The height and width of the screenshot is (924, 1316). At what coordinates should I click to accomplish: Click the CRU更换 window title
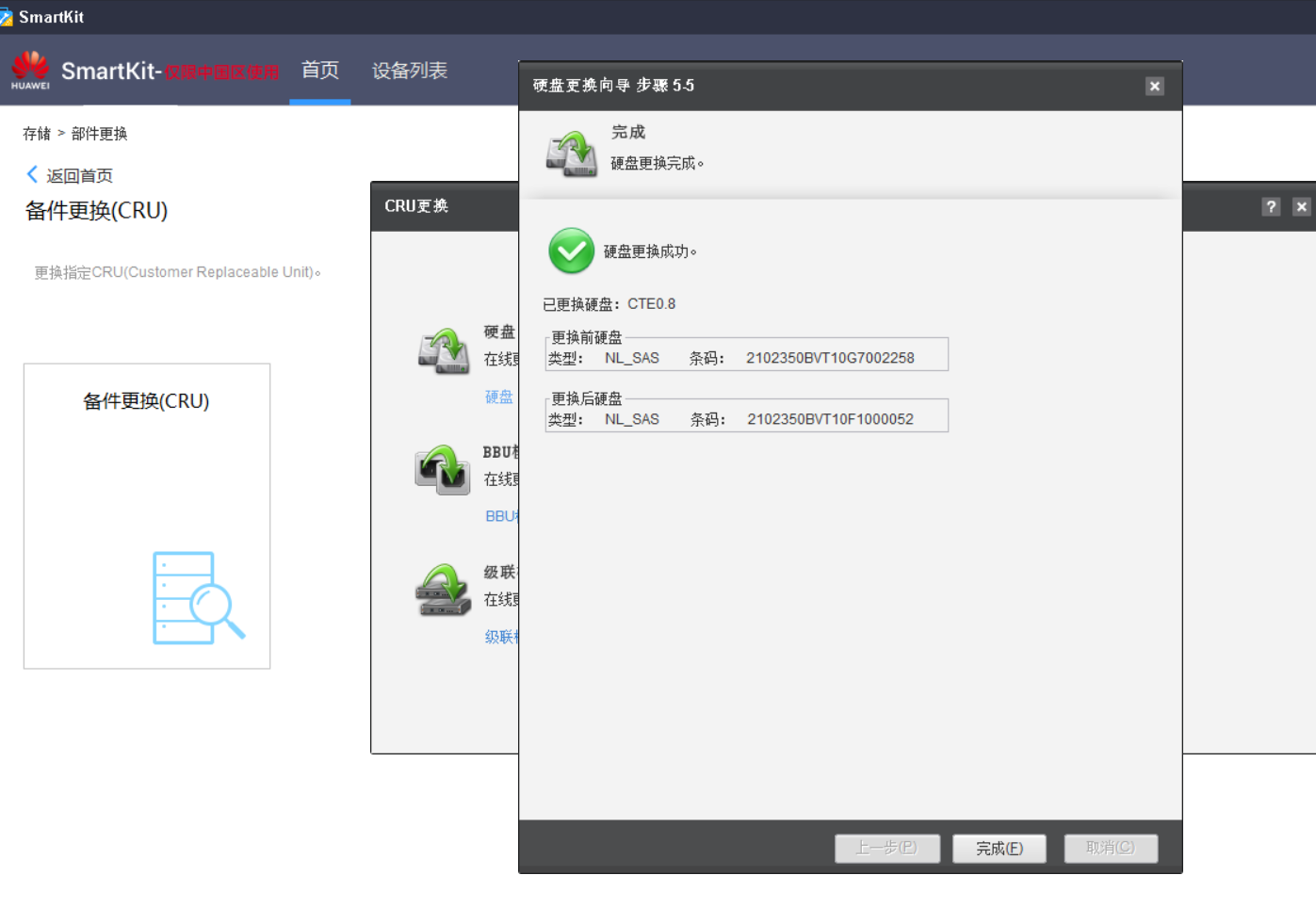[x=416, y=206]
